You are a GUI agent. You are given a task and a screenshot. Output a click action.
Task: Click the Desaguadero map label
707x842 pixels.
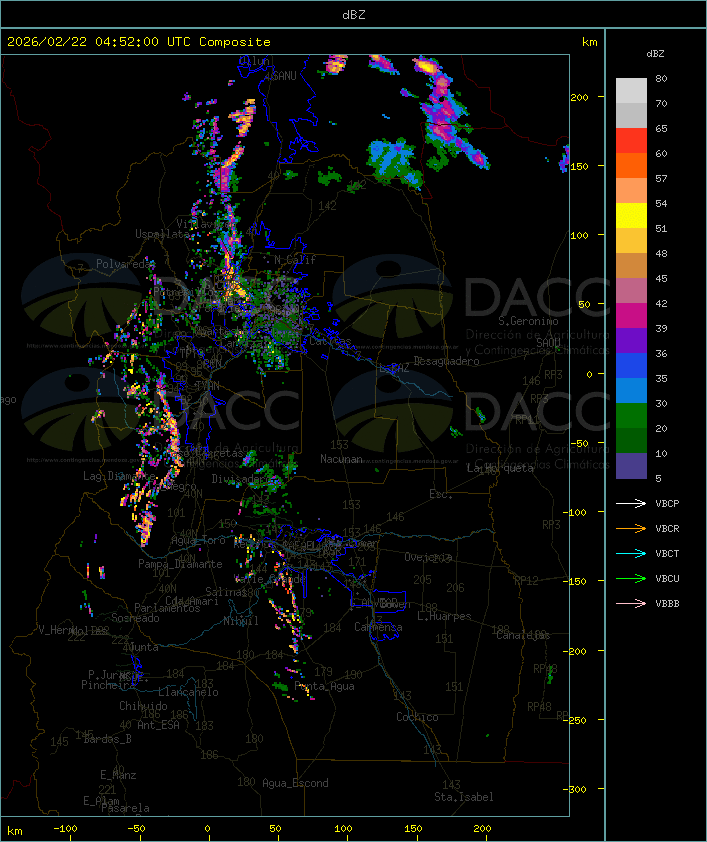[446, 361]
